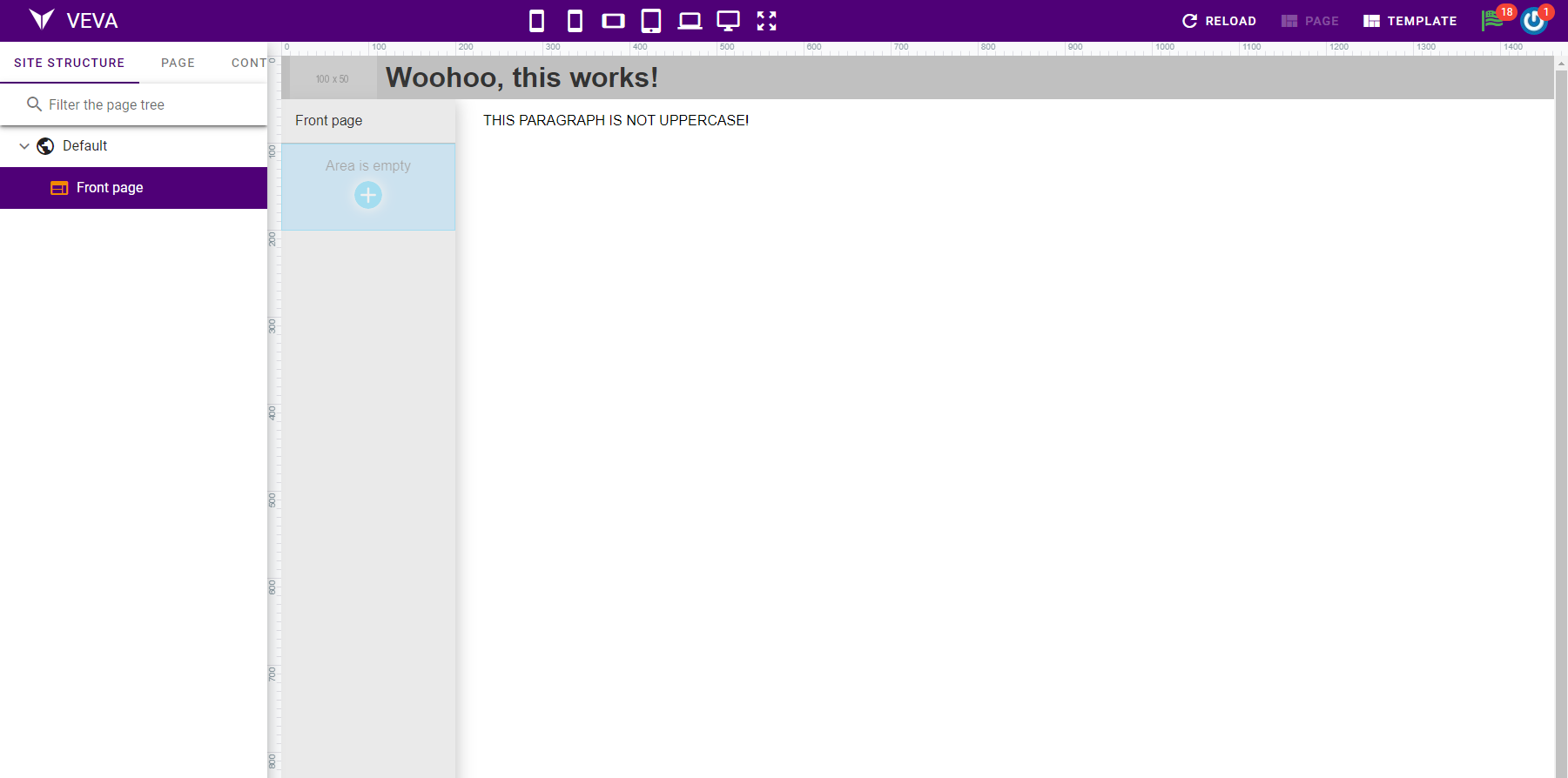Select the portrait phone preview icon
The image size is (1568, 778).
[x=537, y=21]
